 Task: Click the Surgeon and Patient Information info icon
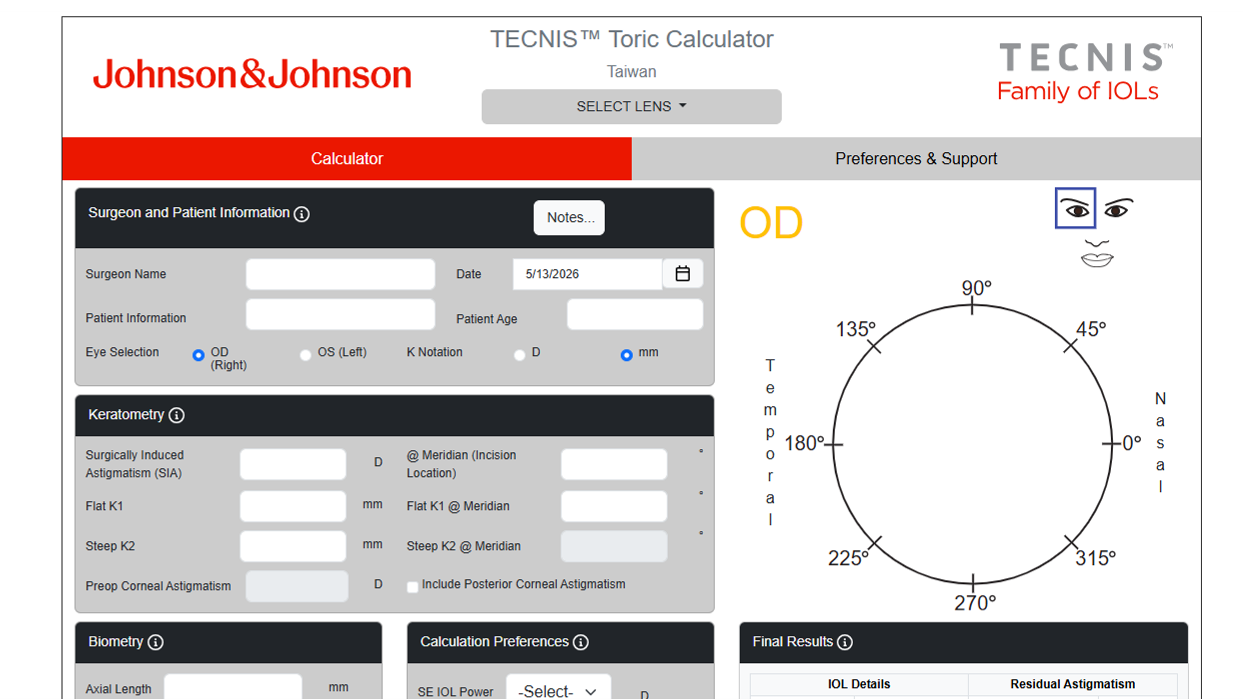(302, 214)
